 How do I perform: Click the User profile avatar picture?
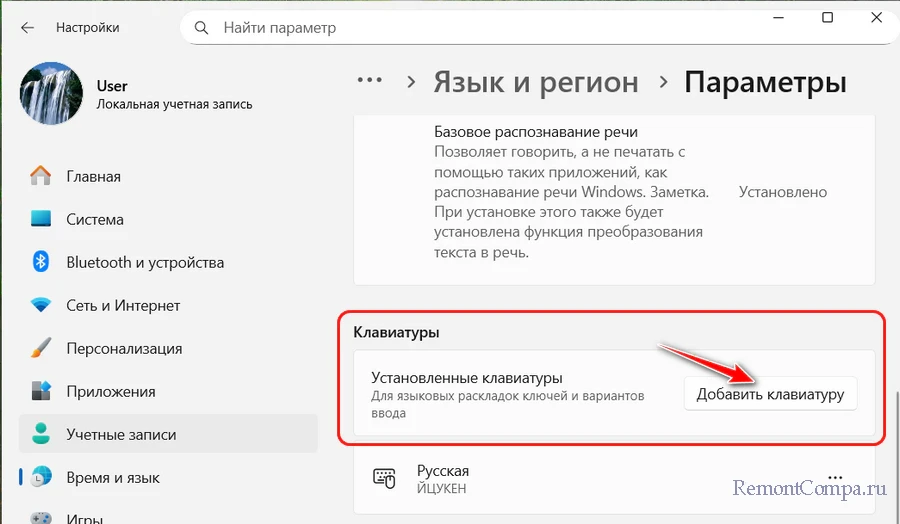click(x=51, y=94)
